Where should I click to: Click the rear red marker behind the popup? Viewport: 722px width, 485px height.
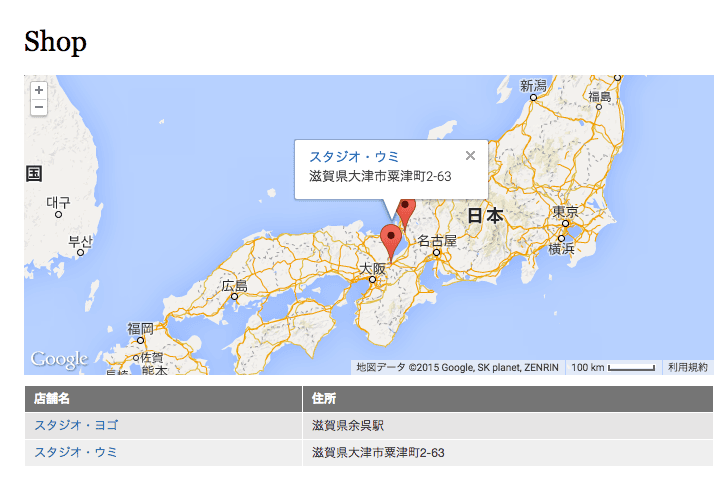(407, 213)
